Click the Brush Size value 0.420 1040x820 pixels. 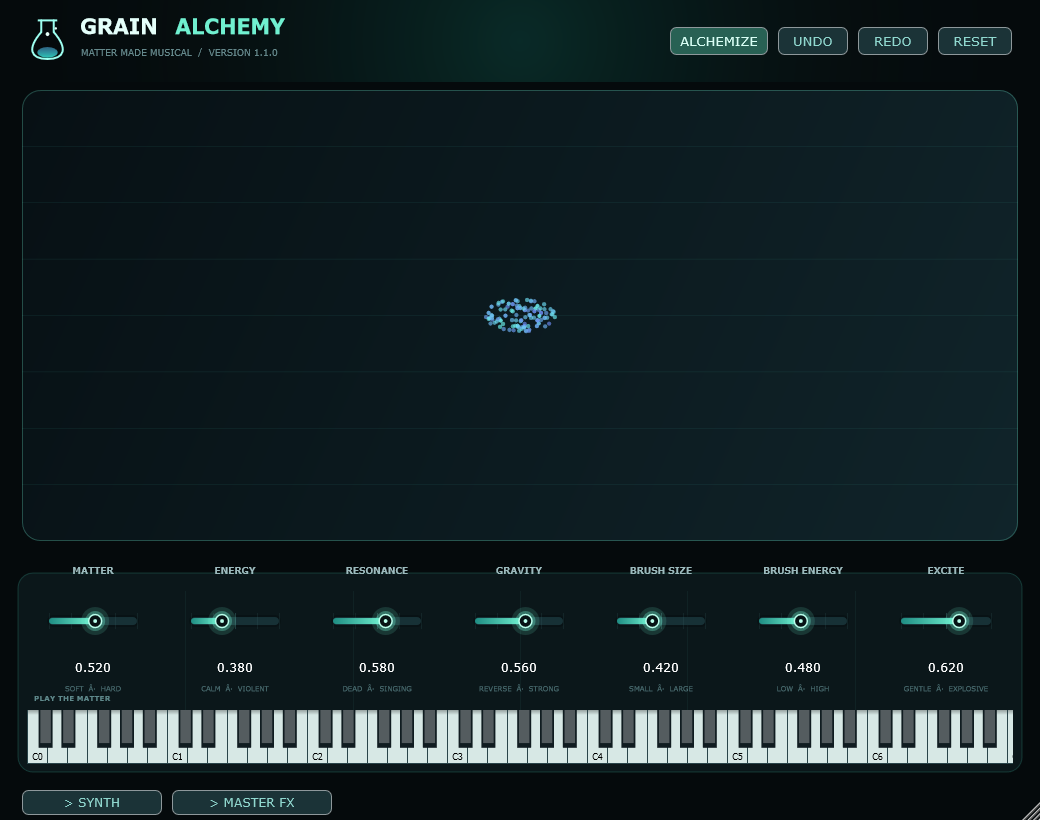pos(661,667)
